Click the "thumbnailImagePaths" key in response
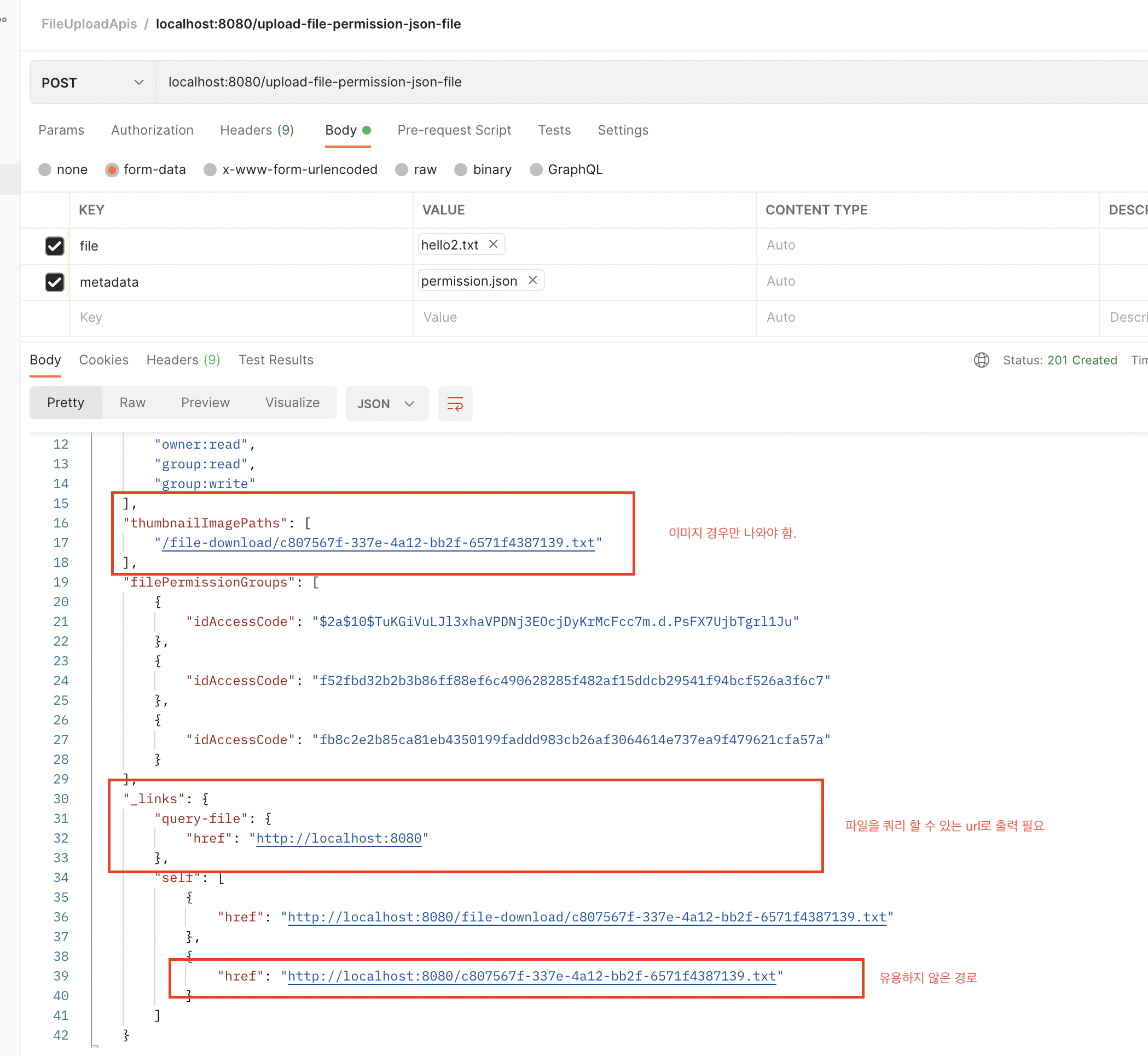 (x=205, y=524)
